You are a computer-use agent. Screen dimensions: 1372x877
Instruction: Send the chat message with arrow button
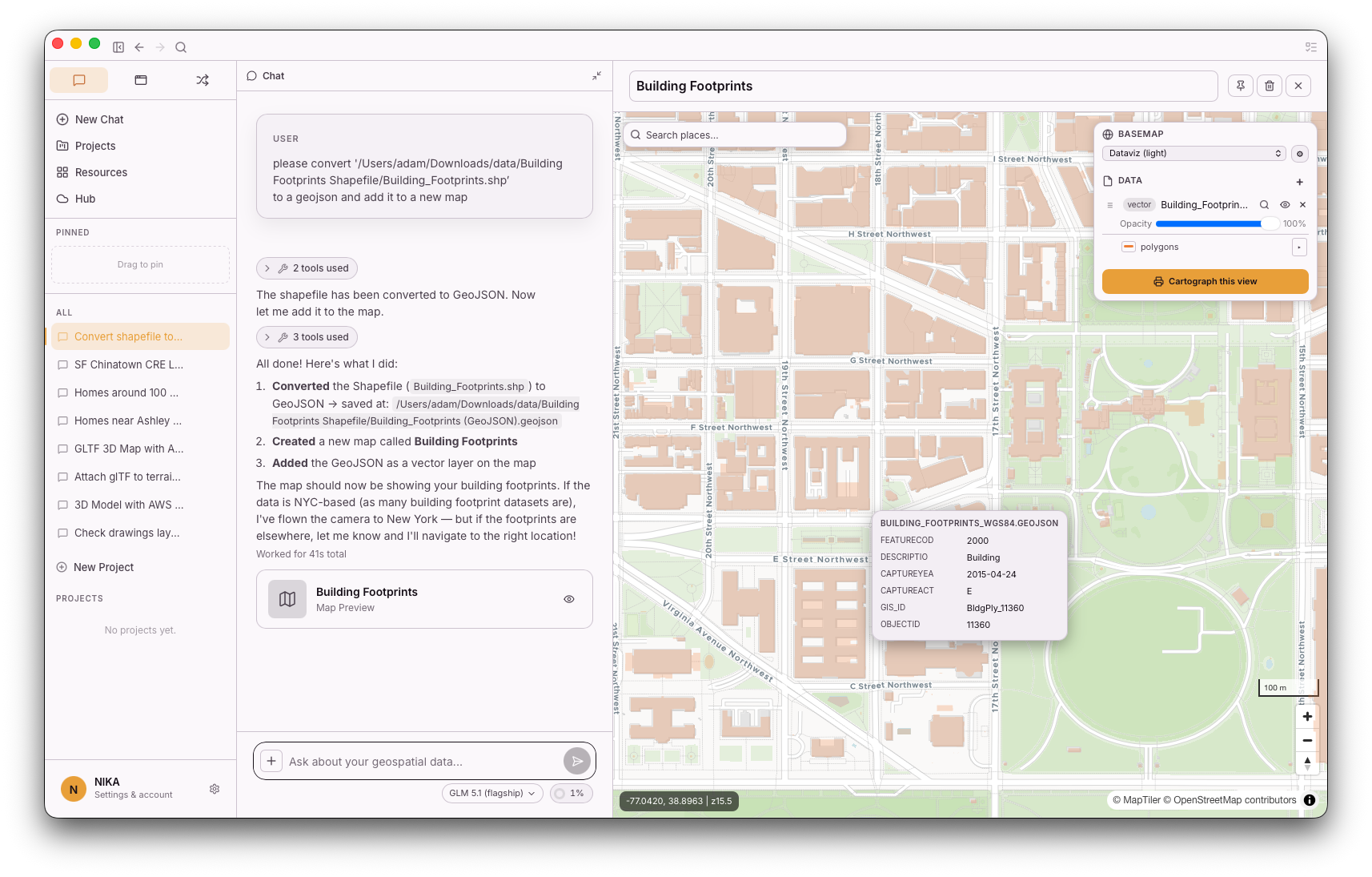[x=576, y=761]
